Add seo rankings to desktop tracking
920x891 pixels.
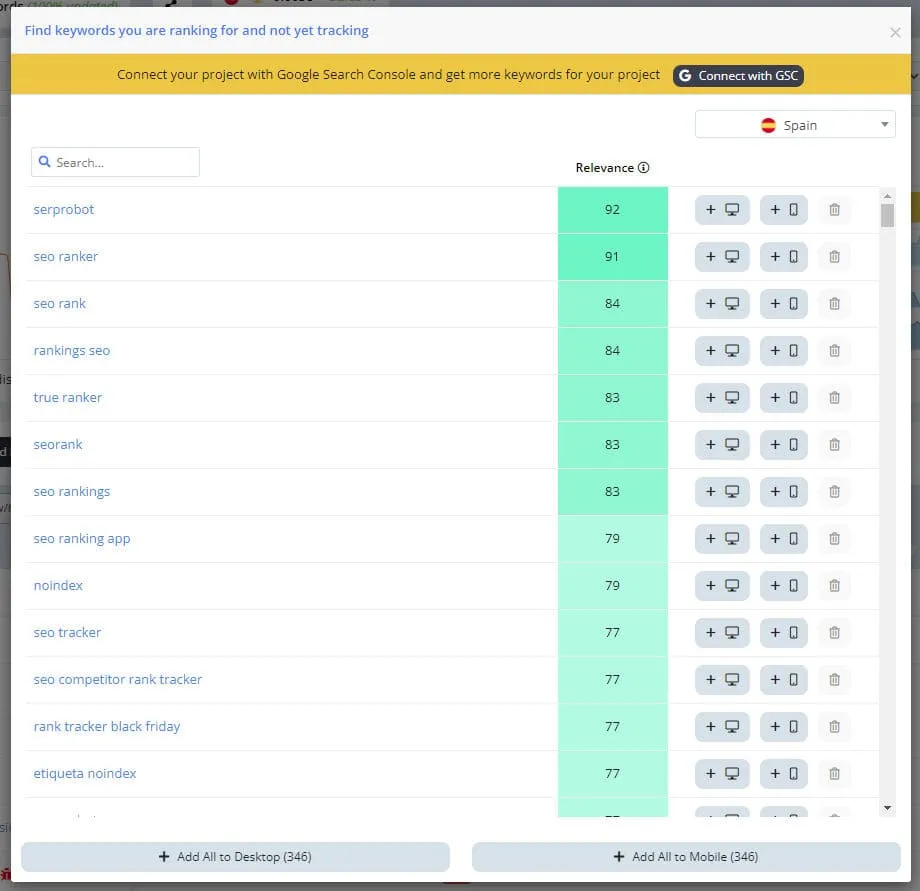click(x=722, y=492)
